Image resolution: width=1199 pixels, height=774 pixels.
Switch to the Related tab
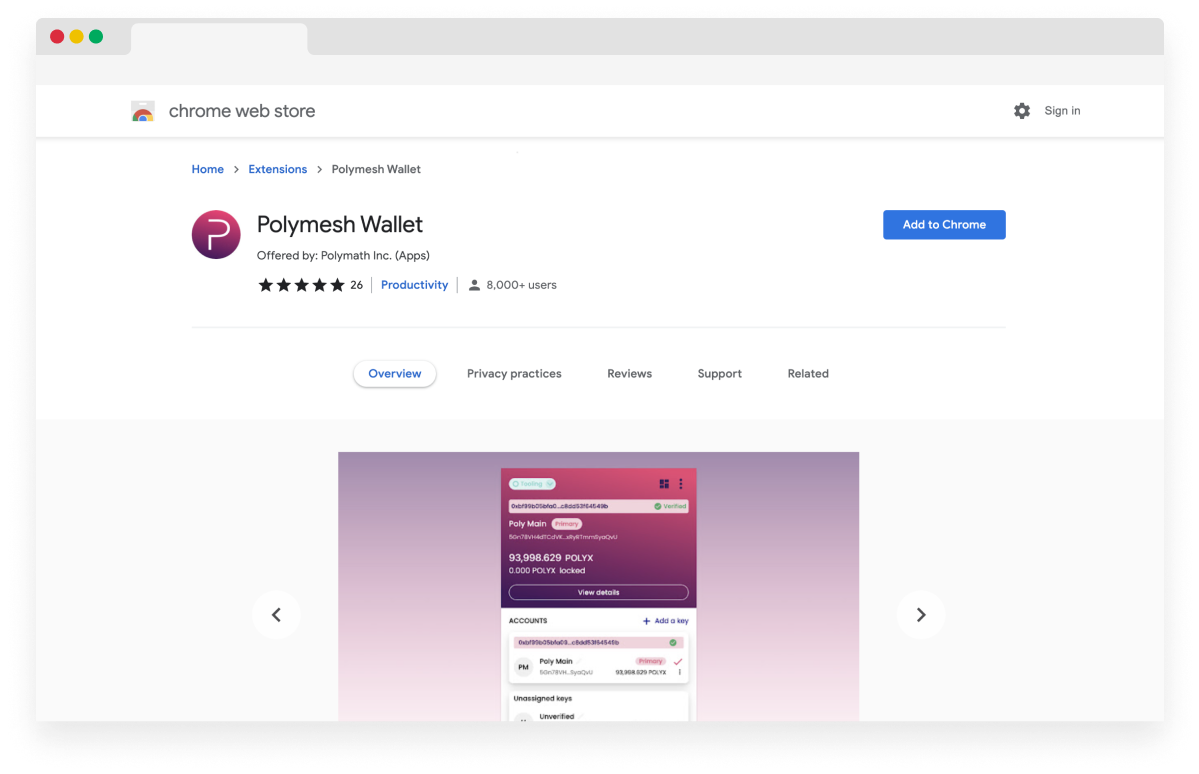pos(808,373)
